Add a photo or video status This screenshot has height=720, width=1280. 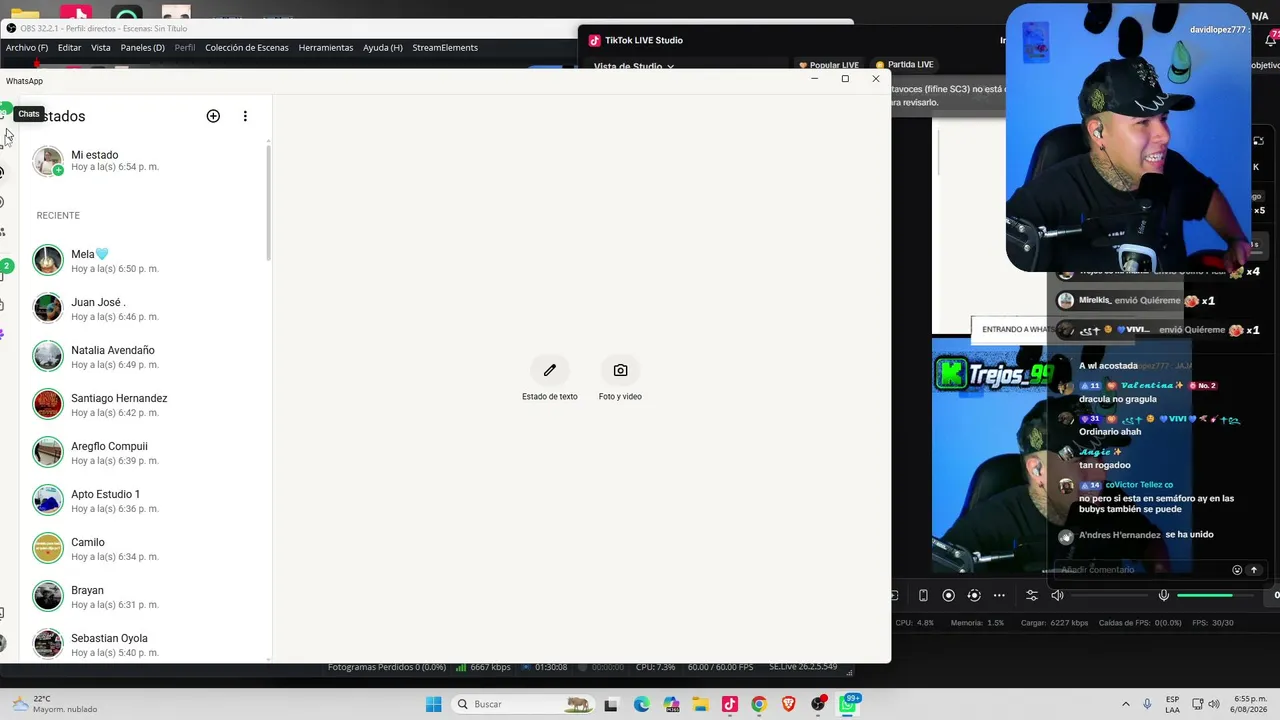[x=620, y=370]
